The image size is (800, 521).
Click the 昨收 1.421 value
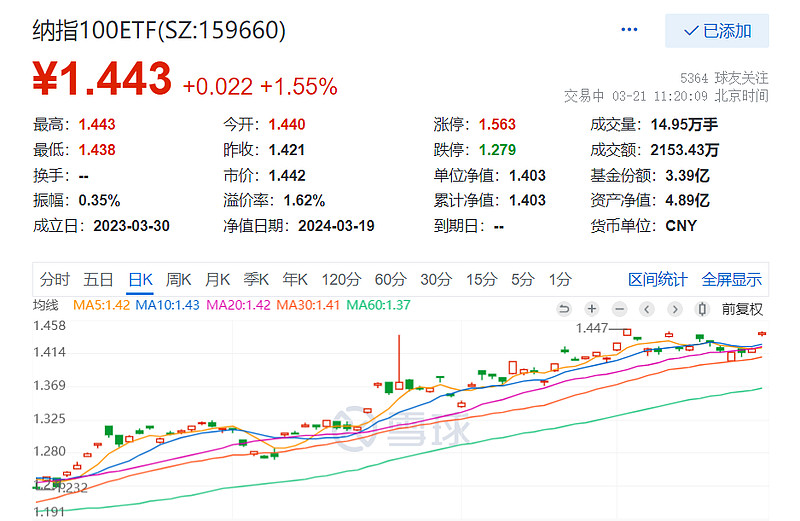pyautogui.click(x=287, y=150)
